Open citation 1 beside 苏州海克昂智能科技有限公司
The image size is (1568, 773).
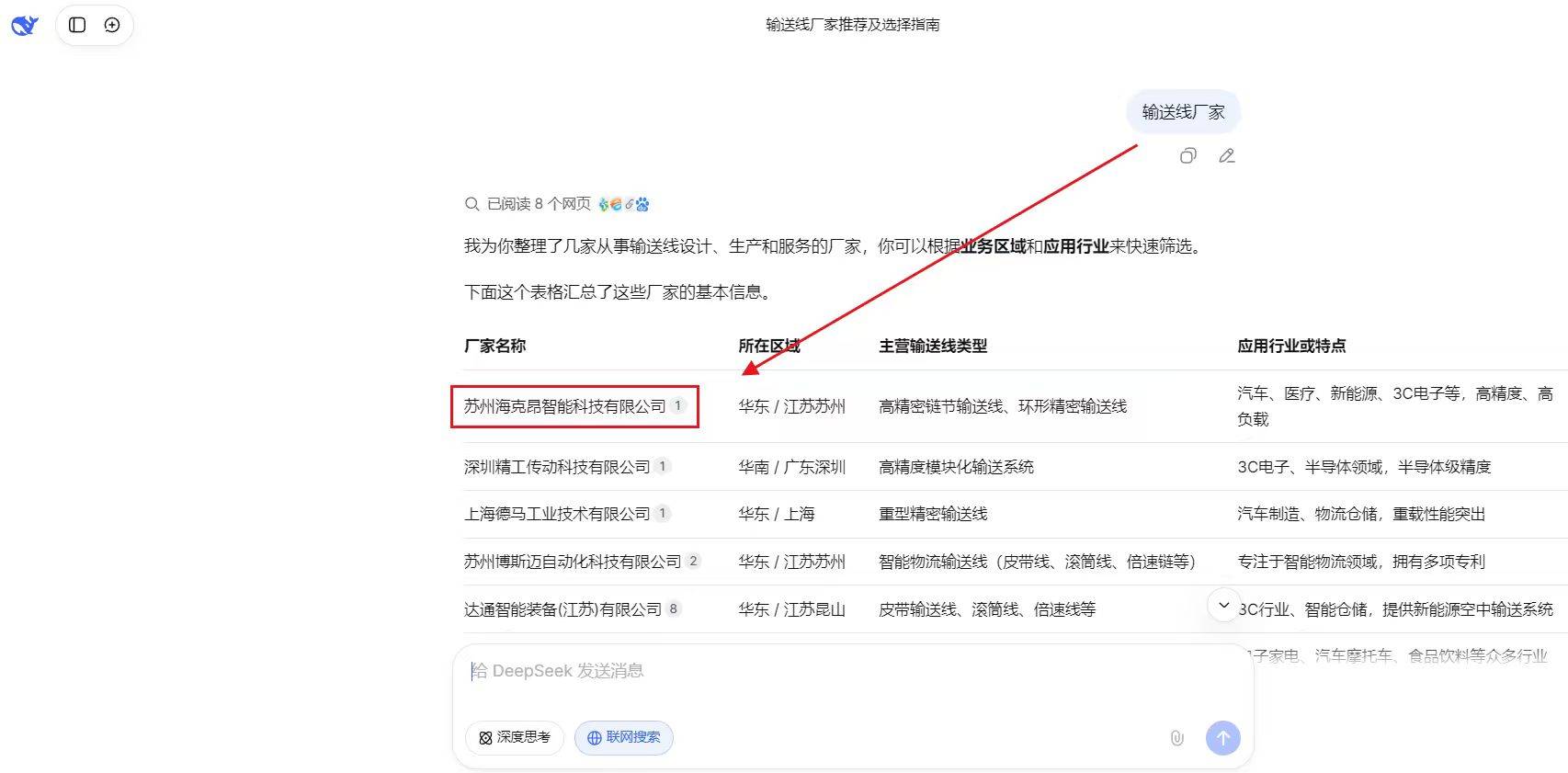[x=678, y=406]
